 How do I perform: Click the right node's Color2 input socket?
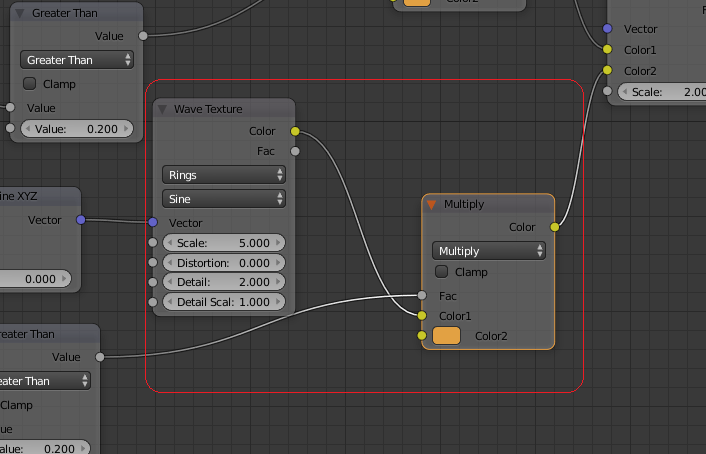[607, 70]
